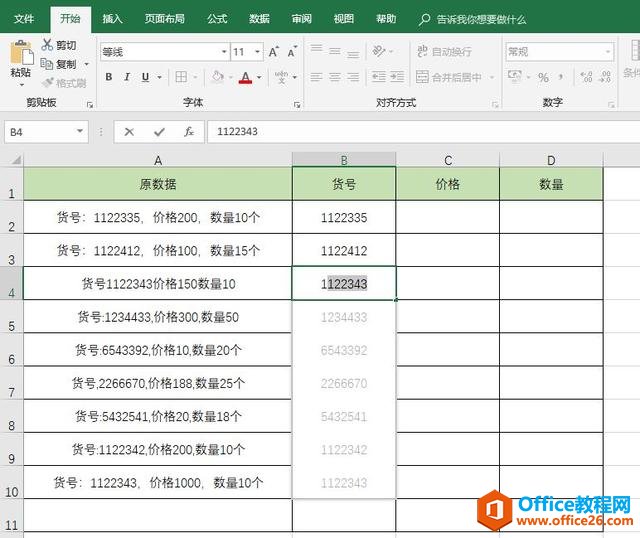Switch to the Page Layout (页面布局) tab

165,19
